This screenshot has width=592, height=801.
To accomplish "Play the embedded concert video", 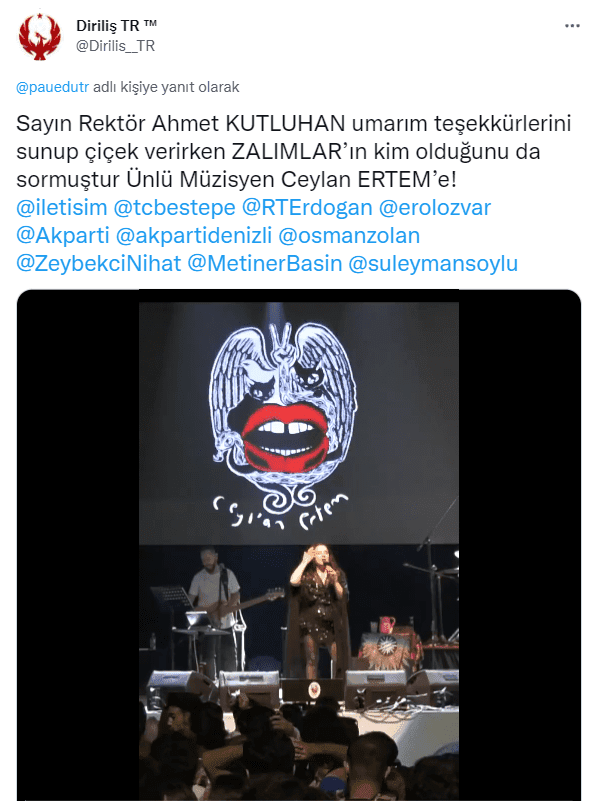I will pos(299,545).
